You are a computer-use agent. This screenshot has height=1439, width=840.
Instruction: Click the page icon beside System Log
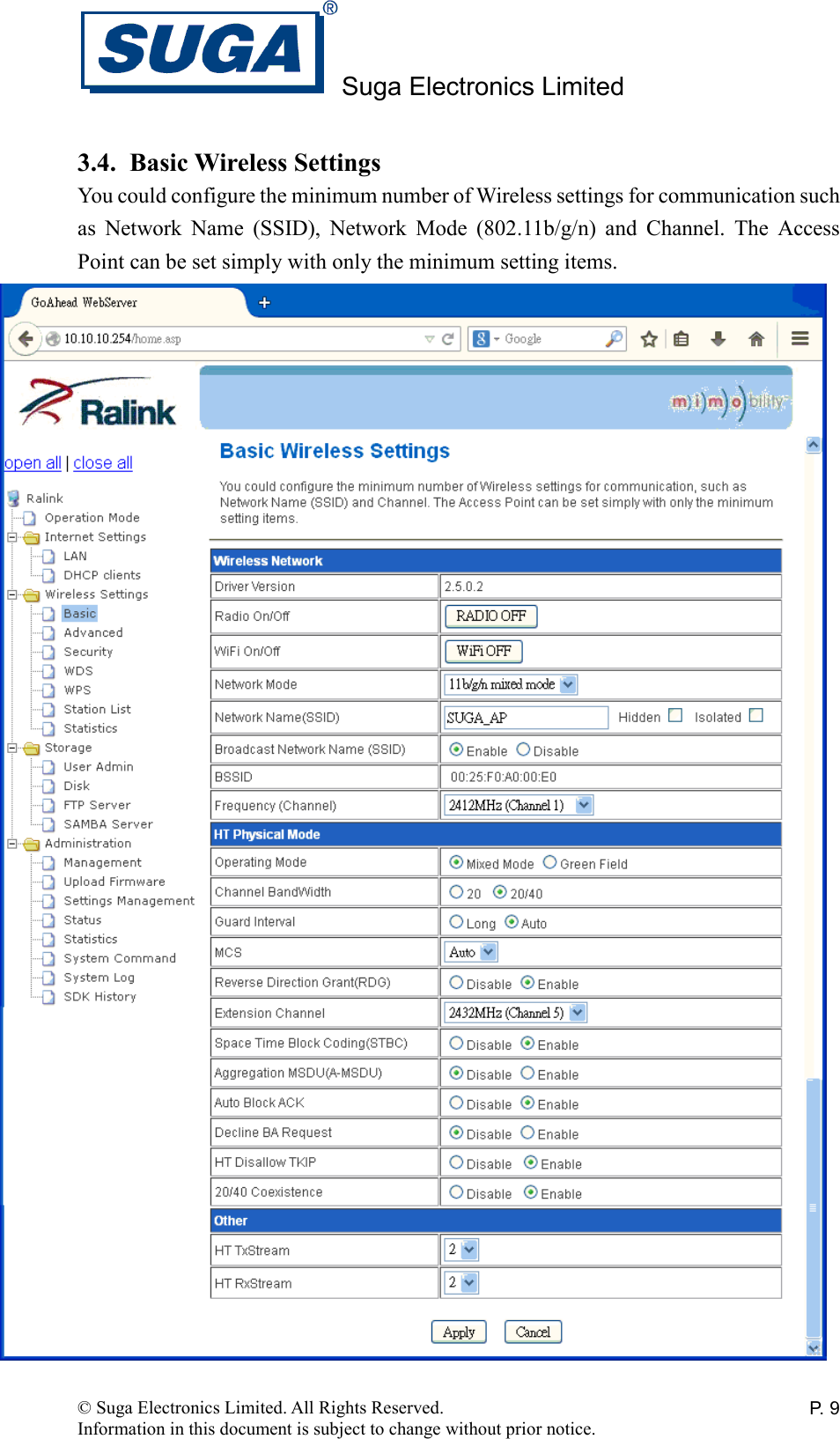[49, 978]
